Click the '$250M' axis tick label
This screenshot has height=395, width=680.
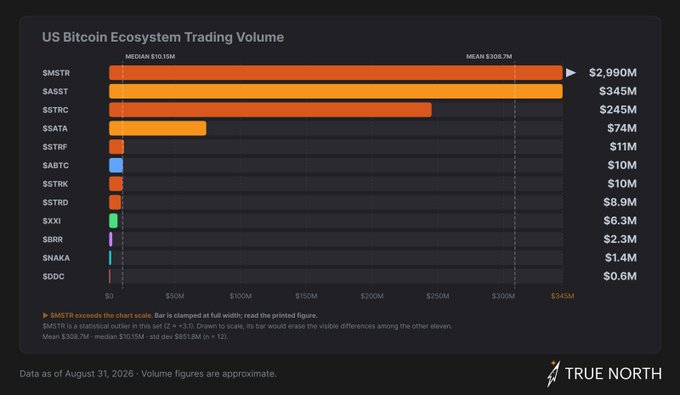click(x=438, y=296)
